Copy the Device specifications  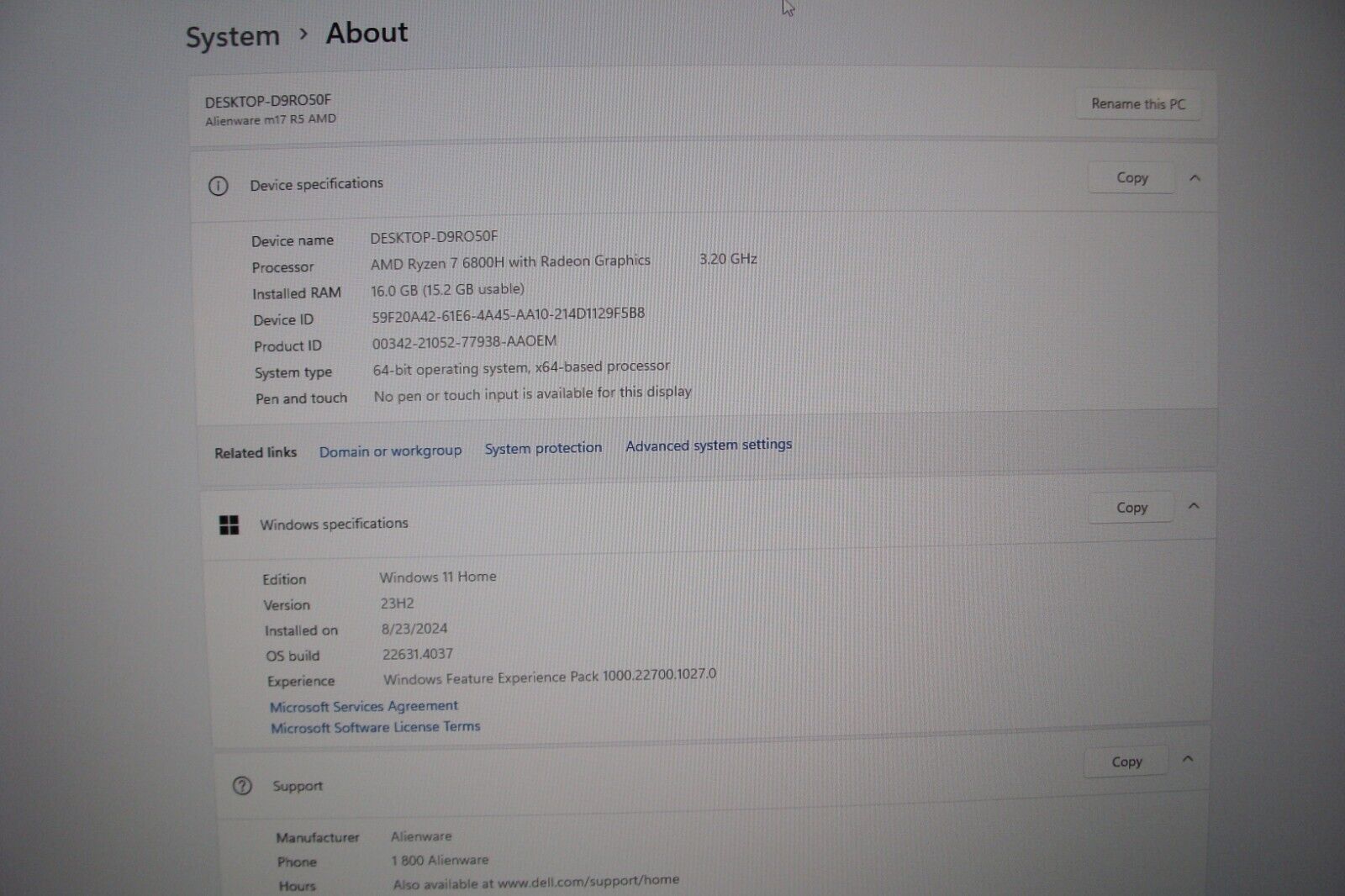click(x=1131, y=177)
